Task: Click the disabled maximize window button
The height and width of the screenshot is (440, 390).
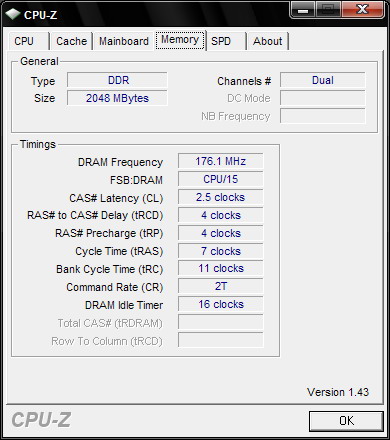Action: tap(328, 9)
